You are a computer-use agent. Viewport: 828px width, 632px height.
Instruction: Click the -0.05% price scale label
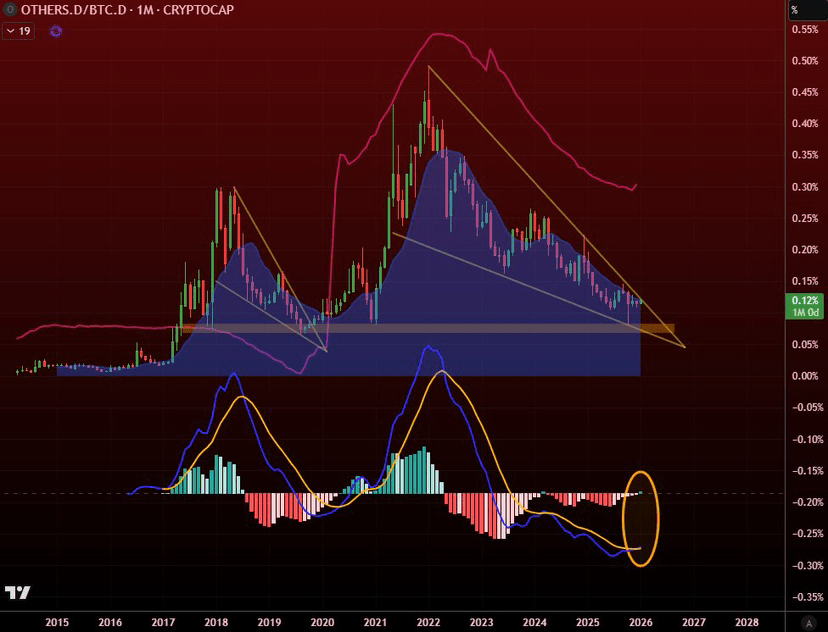(x=807, y=407)
